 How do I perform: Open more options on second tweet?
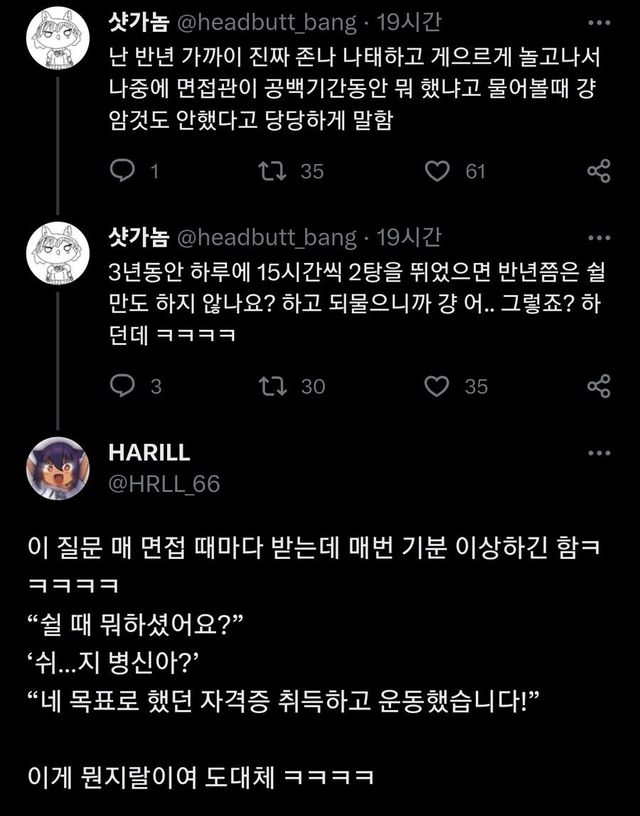(598, 237)
